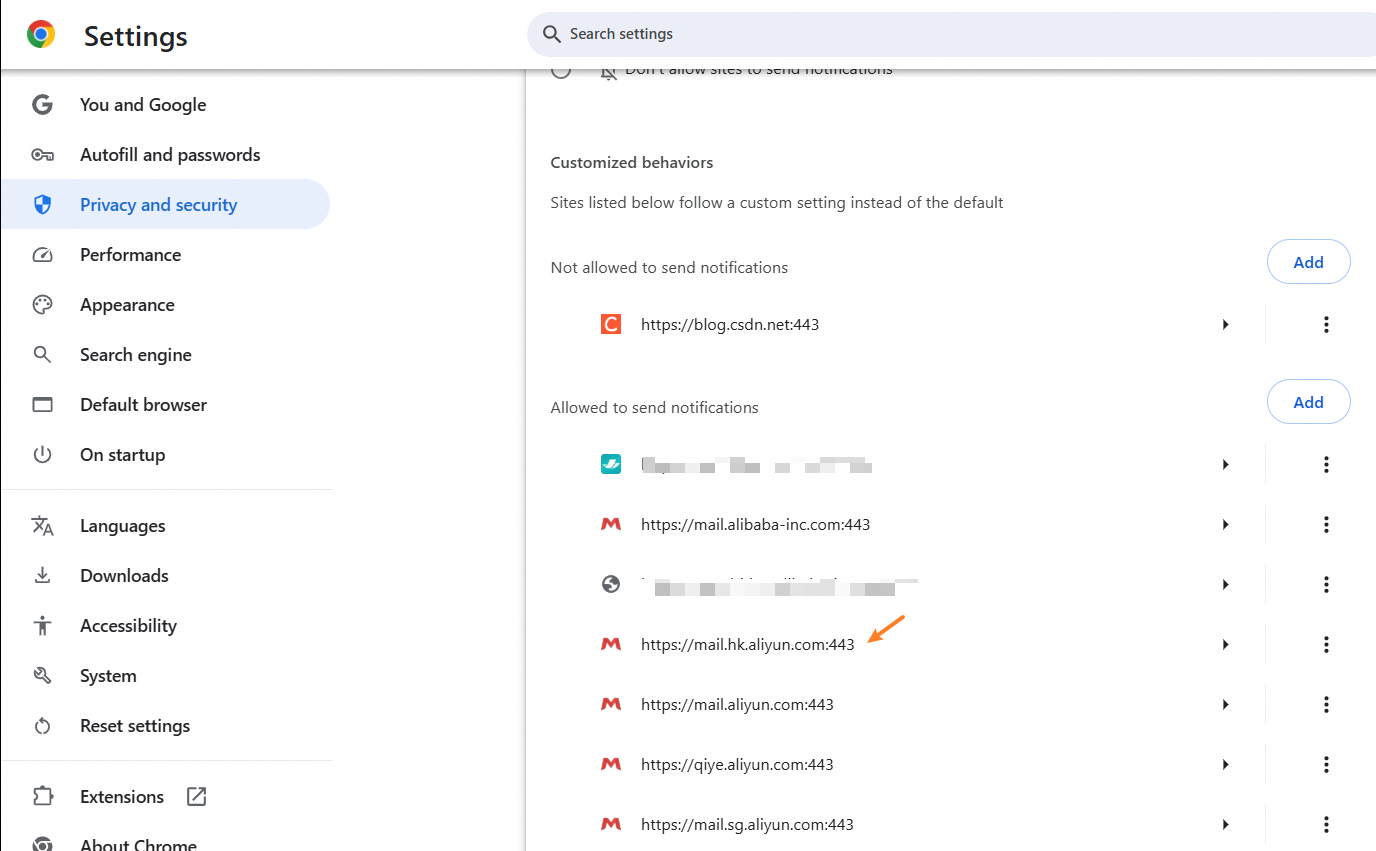Image resolution: width=1376 pixels, height=851 pixels.
Task: Click the mail.aliyun.com site favicon
Action: [x=611, y=704]
